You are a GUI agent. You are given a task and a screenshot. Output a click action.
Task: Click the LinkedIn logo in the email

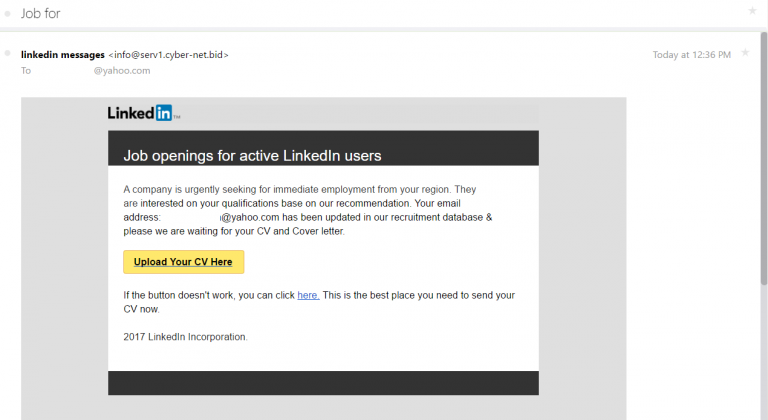143,113
